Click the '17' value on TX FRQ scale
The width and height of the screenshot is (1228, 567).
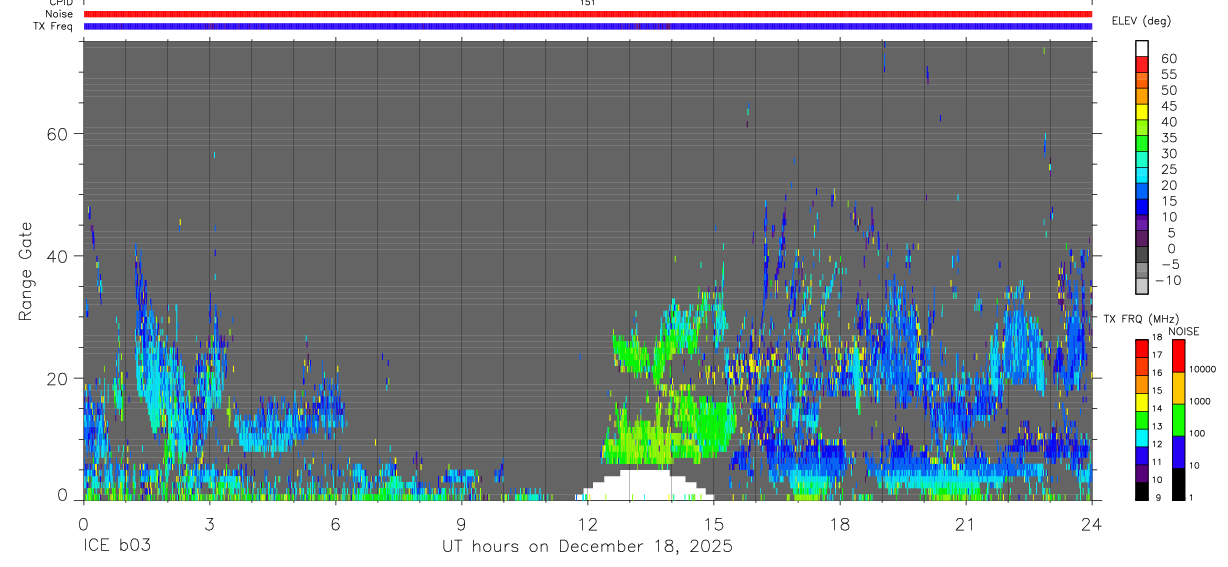(x=1157, y=355)
